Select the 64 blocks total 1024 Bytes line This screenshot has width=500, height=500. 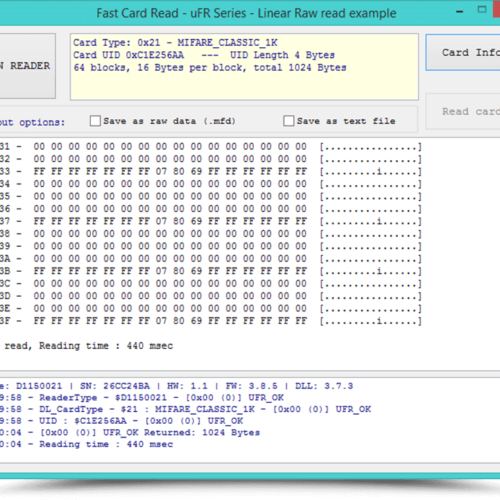tap(210, 67)
